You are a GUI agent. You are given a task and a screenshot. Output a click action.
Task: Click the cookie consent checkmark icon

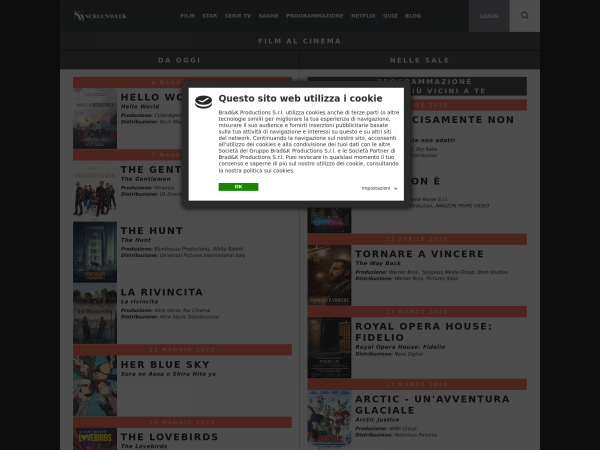coord(203,101)
